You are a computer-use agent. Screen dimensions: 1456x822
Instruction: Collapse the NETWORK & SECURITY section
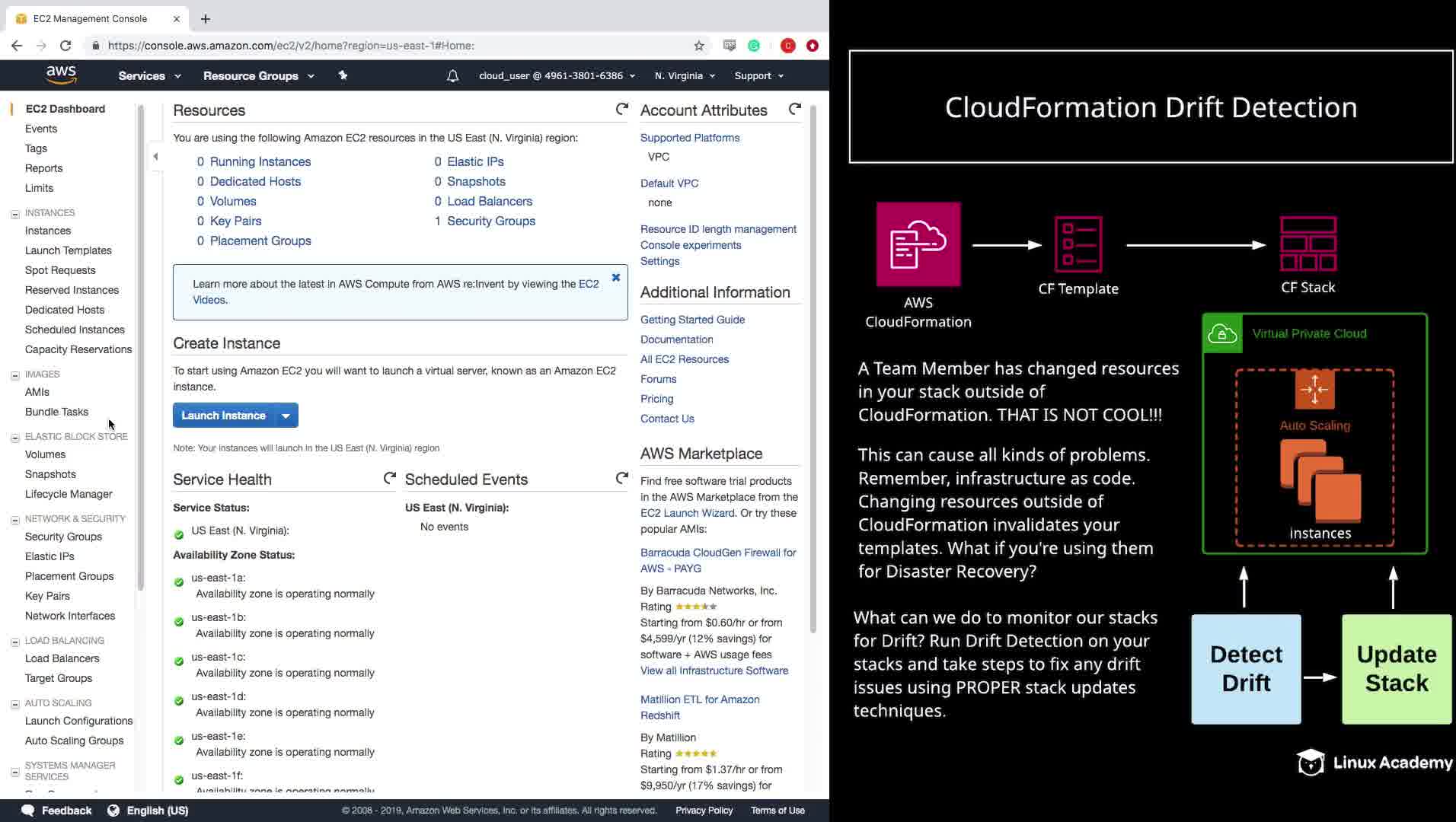tap(15, 520)
